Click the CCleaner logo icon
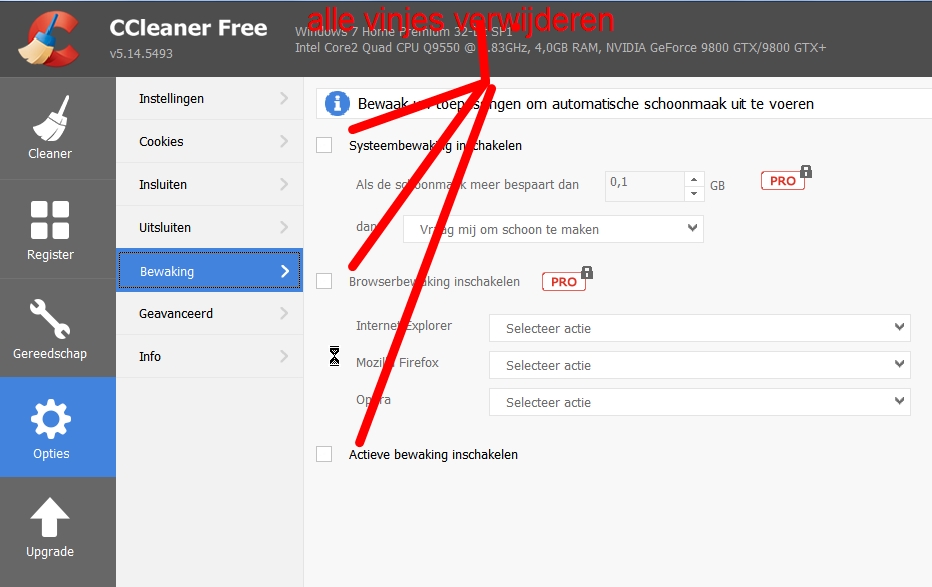 (48, 38)
